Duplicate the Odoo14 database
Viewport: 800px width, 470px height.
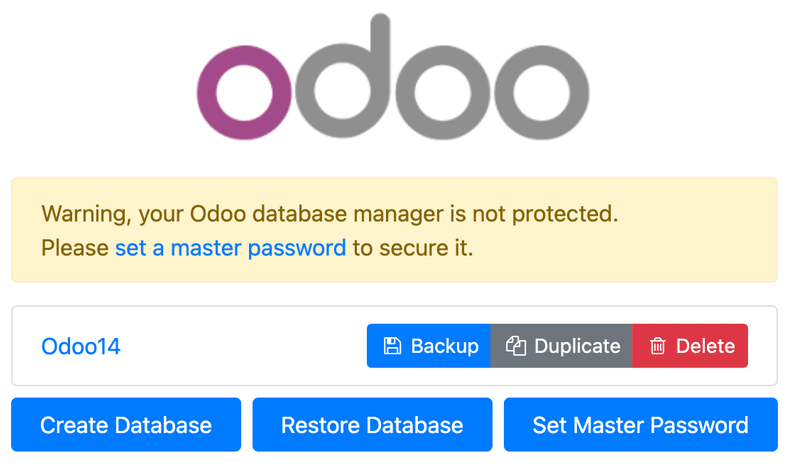point(561,346)
